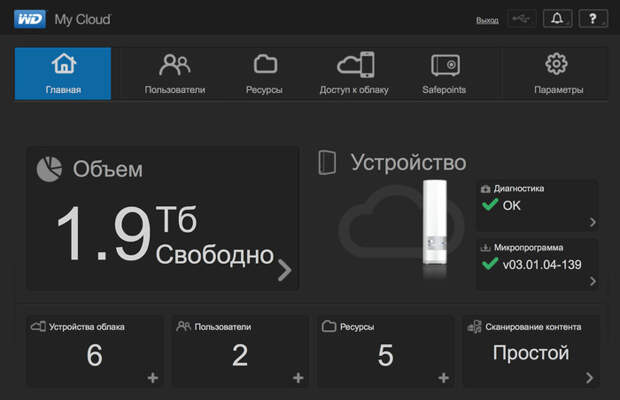Add a user with the plus button
Viewport: 620px width, 400px height.
(x=298, y=378)
